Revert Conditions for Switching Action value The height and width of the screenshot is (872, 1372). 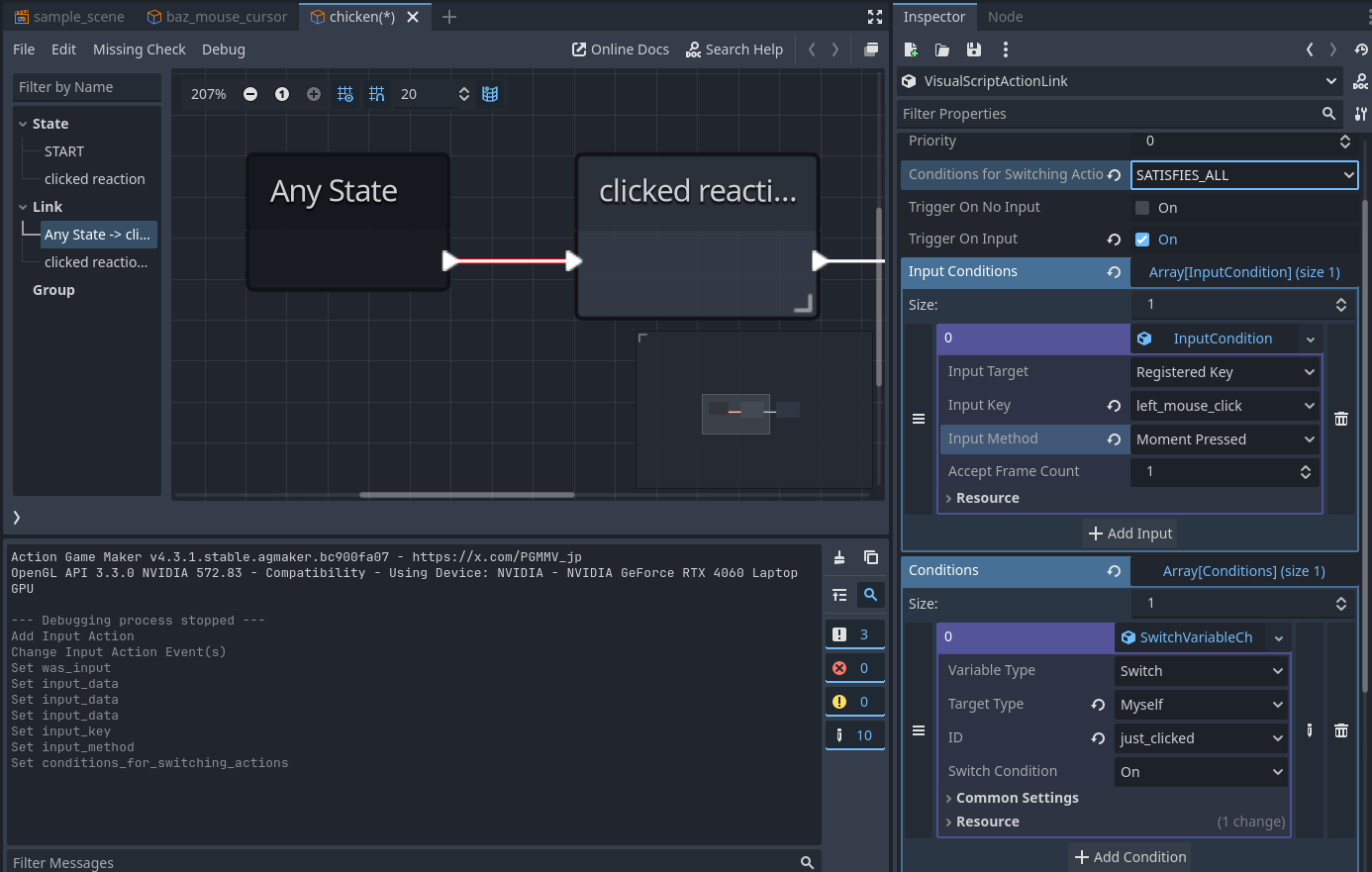(1114, 175)
